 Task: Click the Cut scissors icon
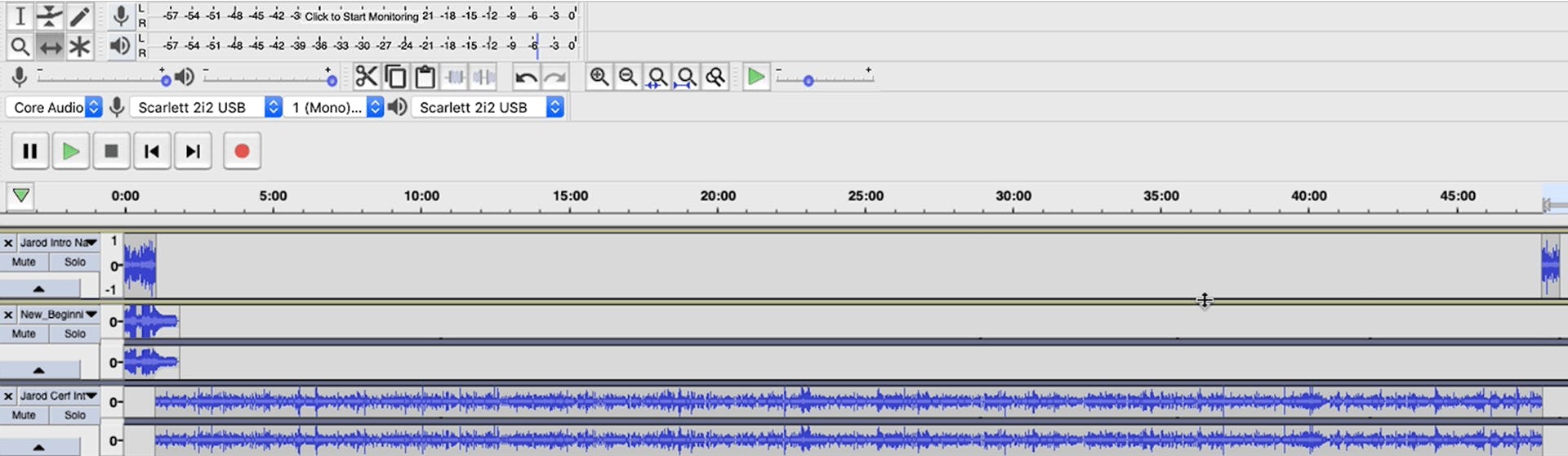coord(366,77)
